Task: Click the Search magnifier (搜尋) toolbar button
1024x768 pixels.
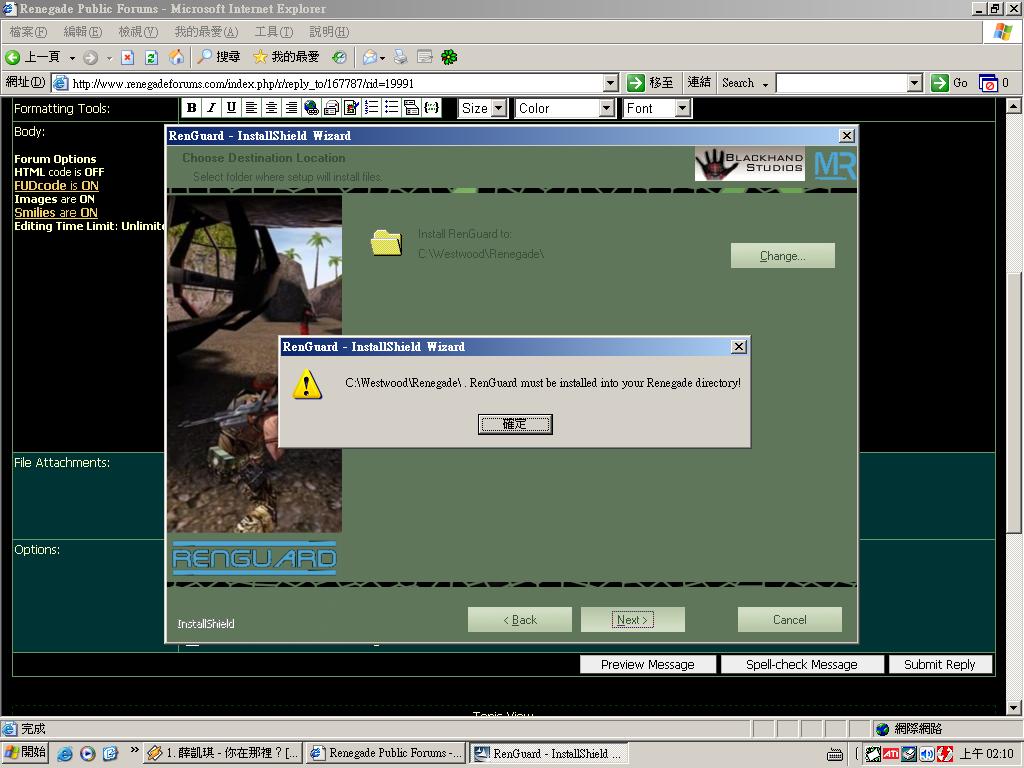Action: pos(219,57)
